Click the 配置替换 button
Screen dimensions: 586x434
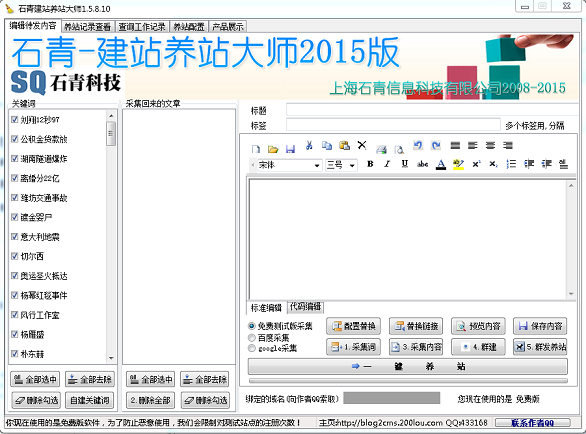tap(354, 326)
